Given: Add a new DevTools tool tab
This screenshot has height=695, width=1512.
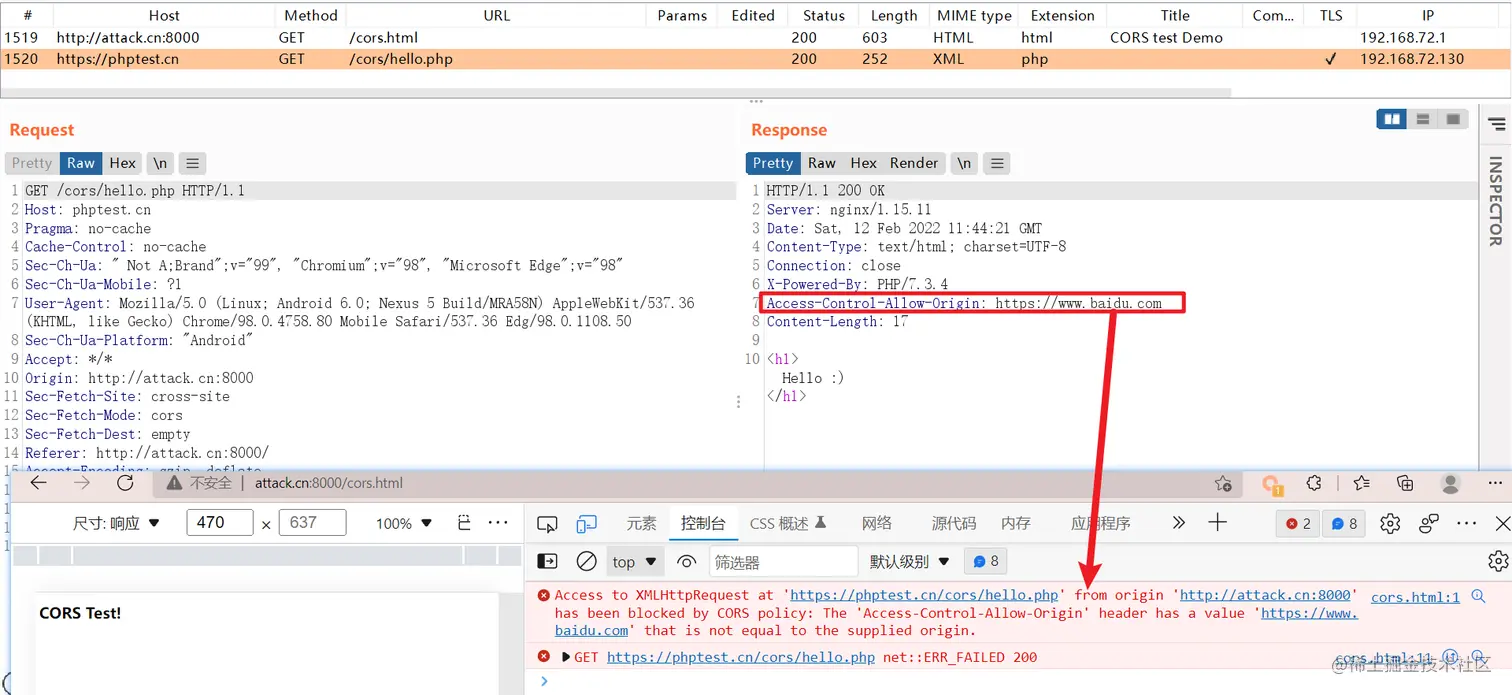Looking at the screenshot, I should tap(1217, 522).
